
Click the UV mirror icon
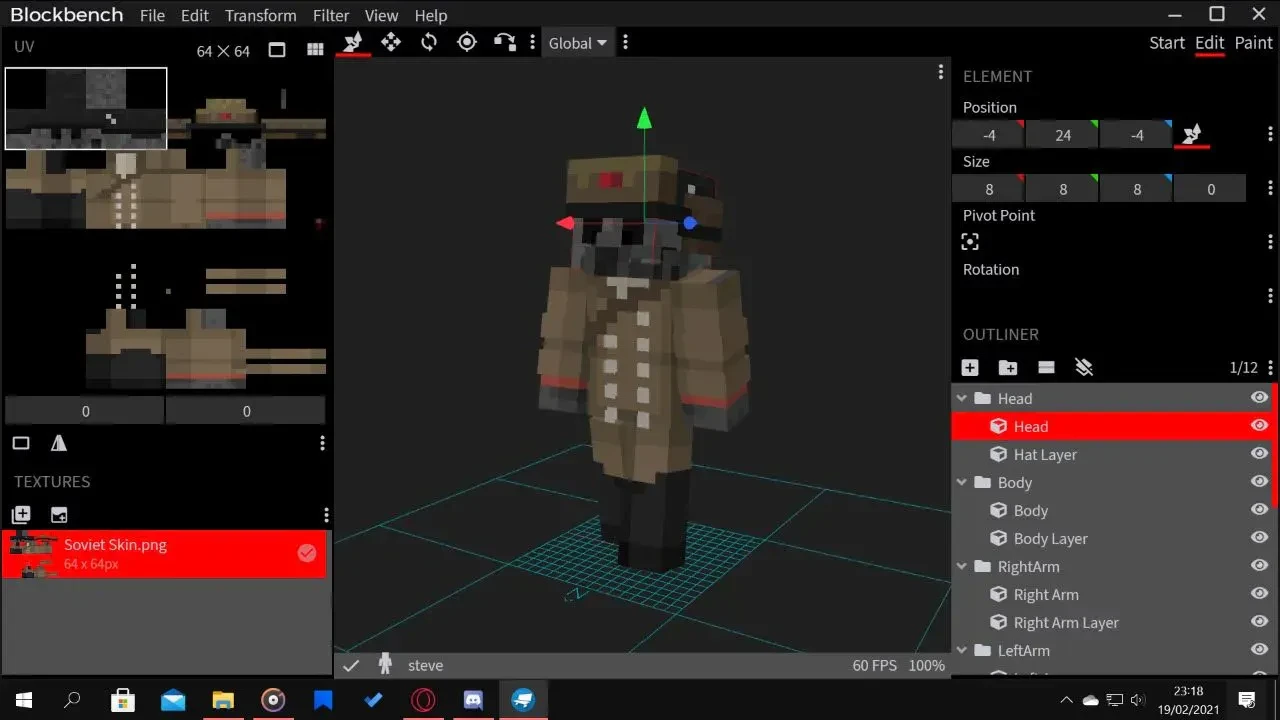[x=59, y=443]
